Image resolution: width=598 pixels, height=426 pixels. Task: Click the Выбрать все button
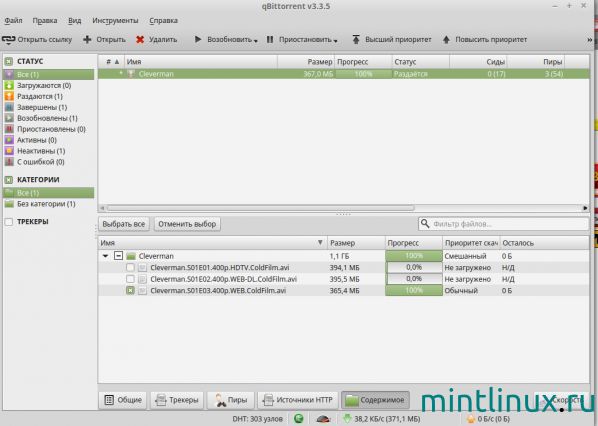(124, 224)
